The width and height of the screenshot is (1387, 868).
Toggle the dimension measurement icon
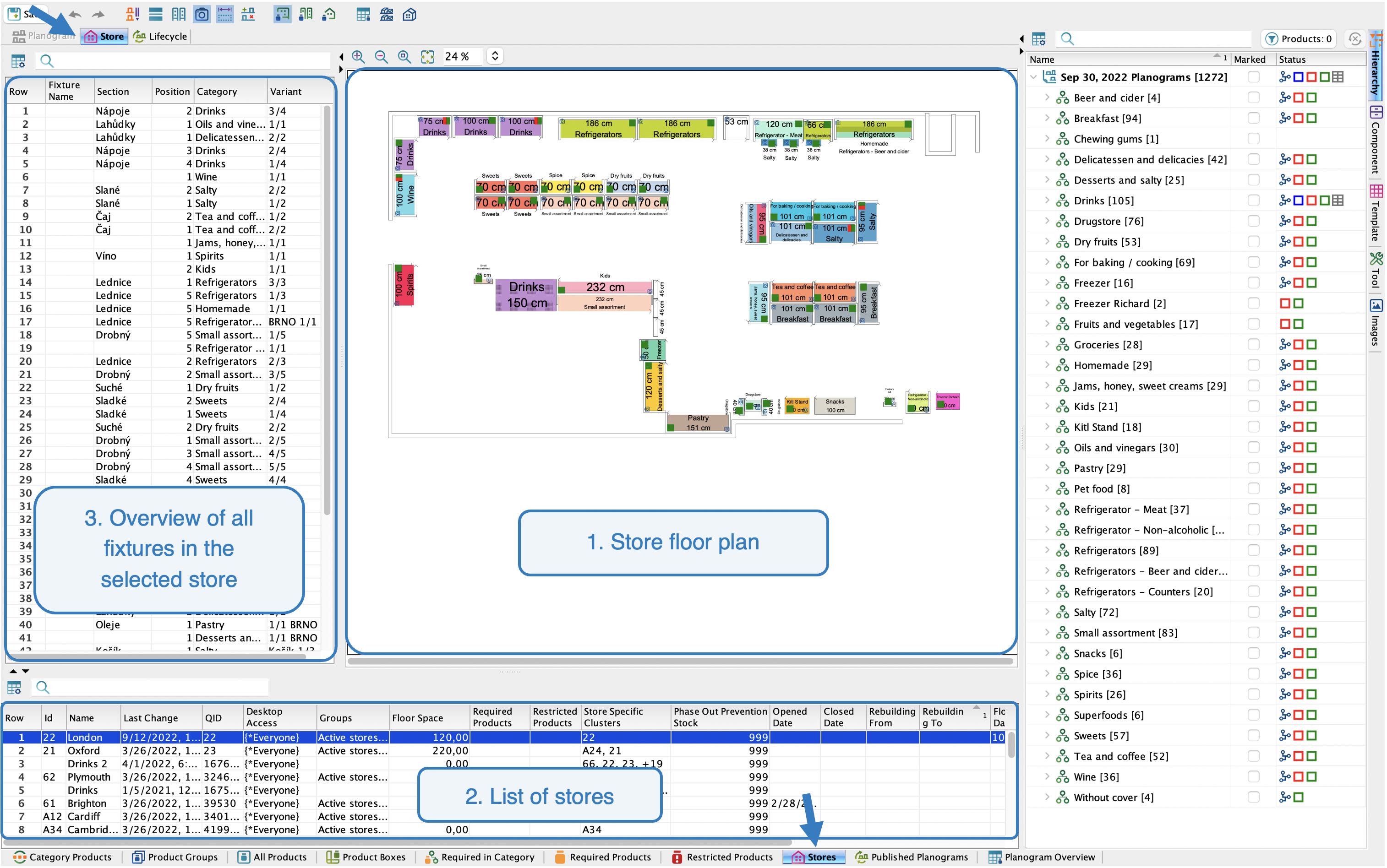tap(224, 14)
